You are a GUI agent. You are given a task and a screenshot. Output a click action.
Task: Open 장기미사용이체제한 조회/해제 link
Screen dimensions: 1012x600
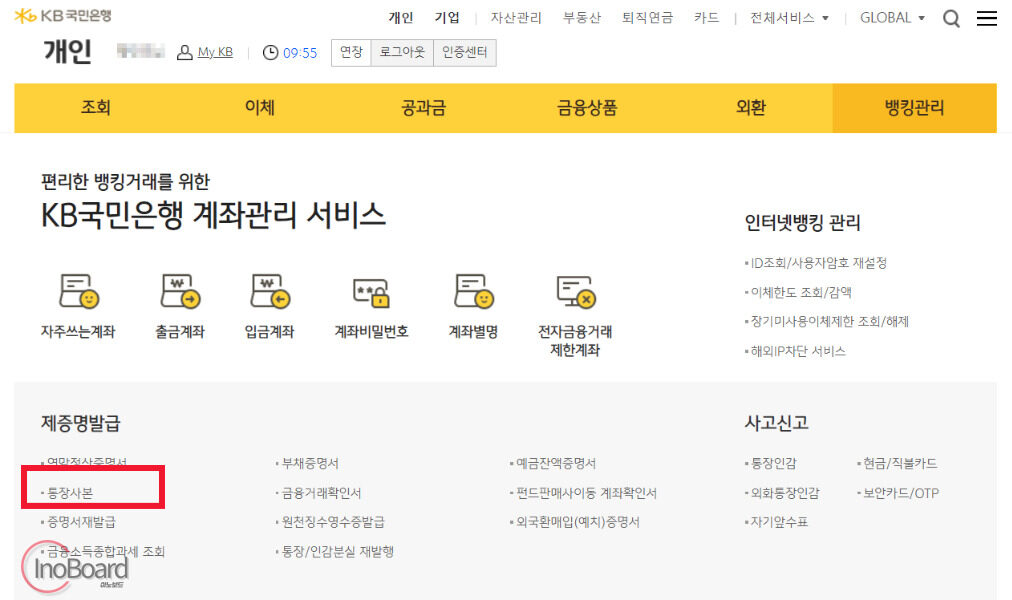coord(829,321)
